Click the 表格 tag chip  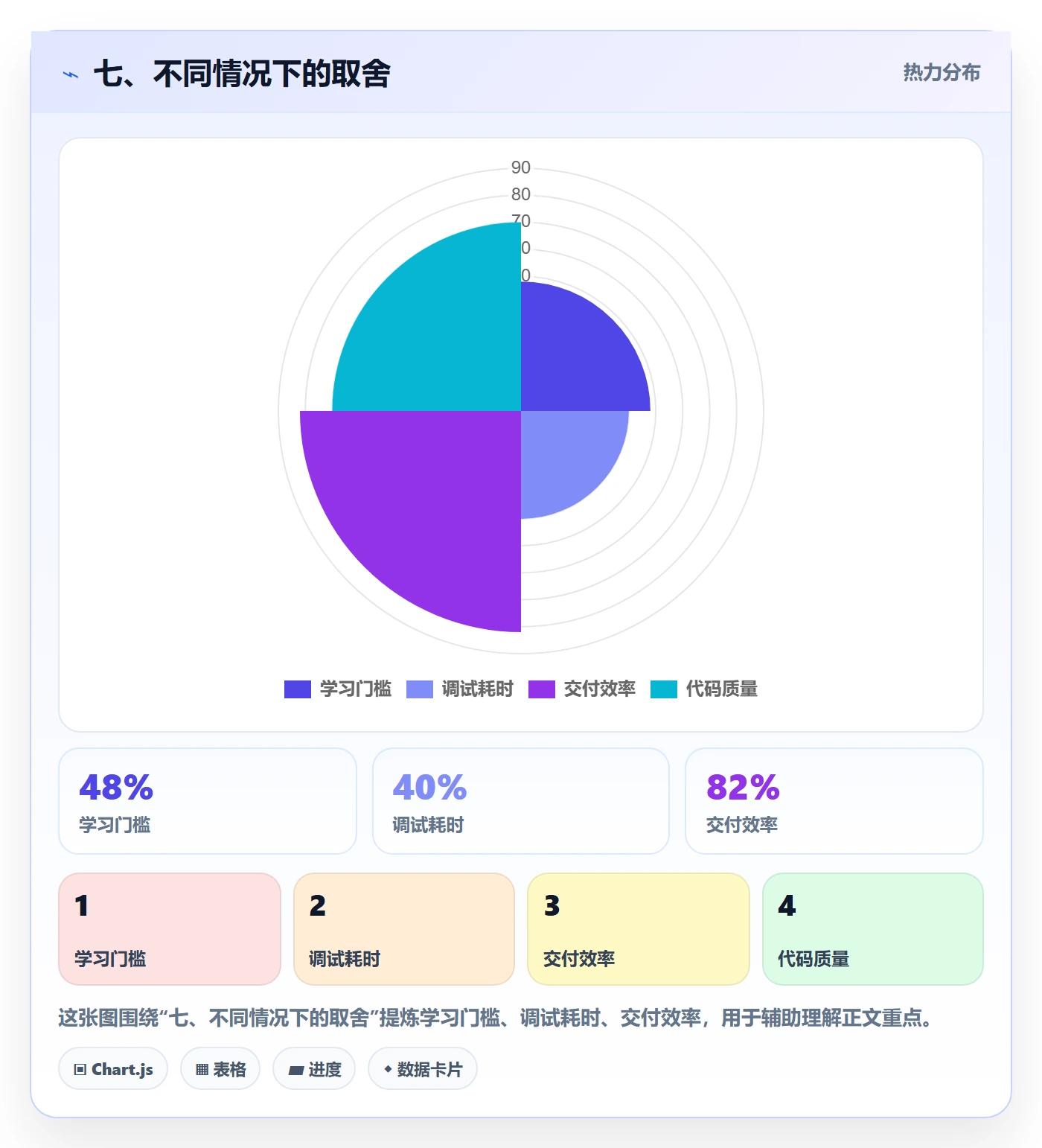click(x=220, y=1068)
